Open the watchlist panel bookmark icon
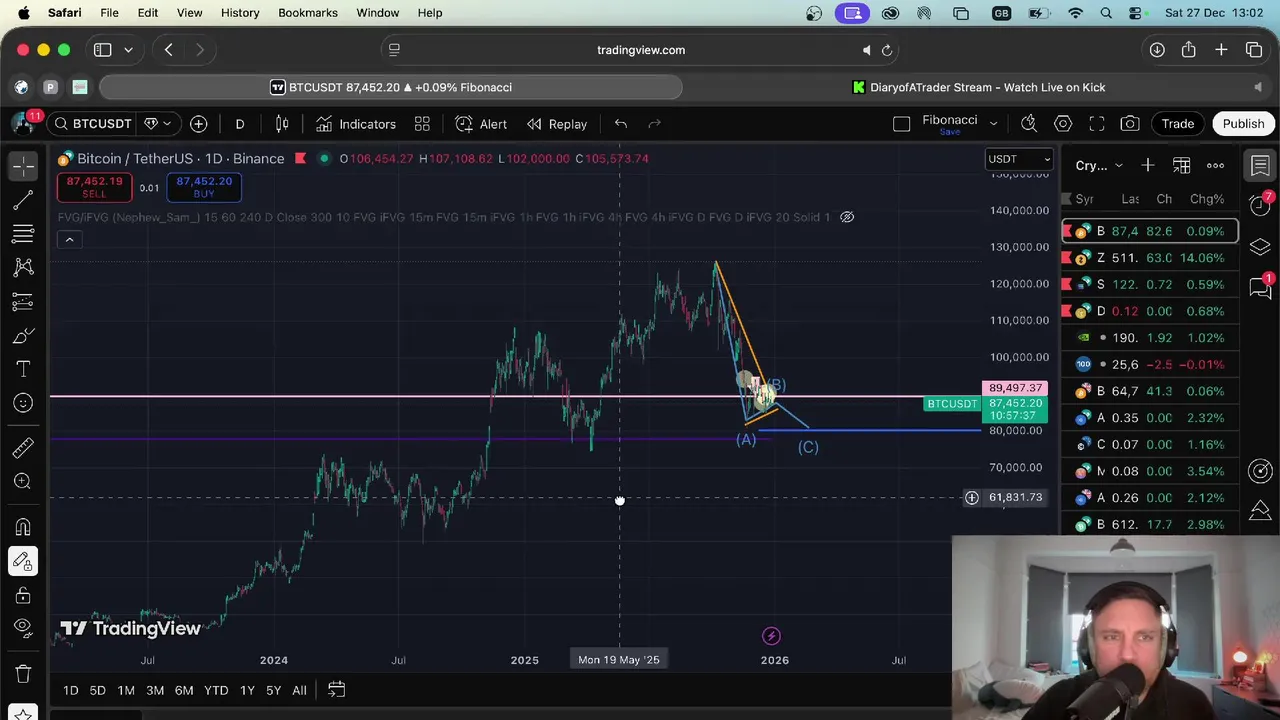Screen dimensions: 1280x720 (1260, 165)
